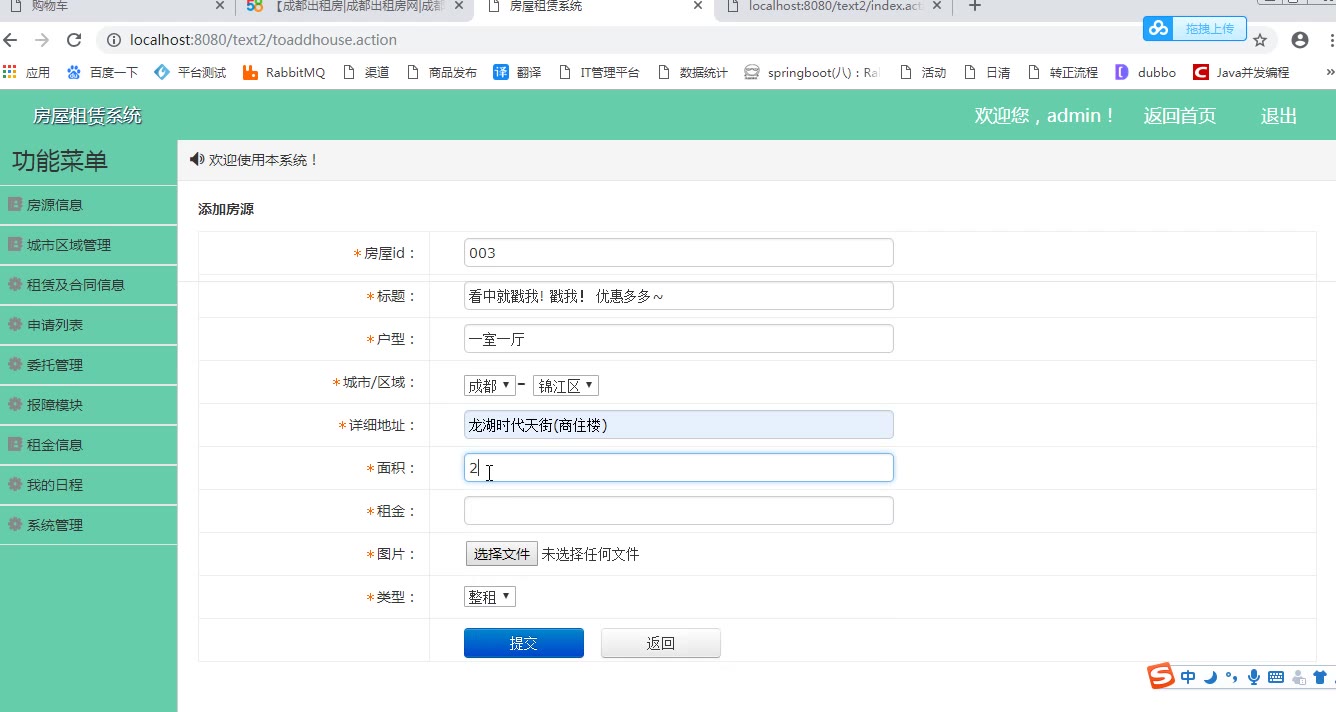Close the 购物车 tab

[220, 6]
